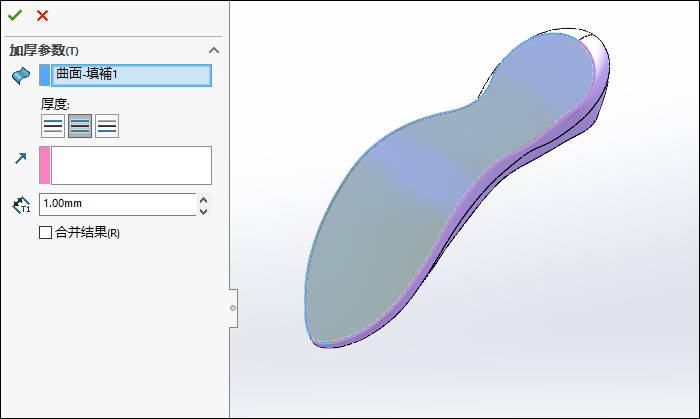Click the surface selection icon beside 曲面-填補1
The image size is (700, 419).
tap(21, 75)
